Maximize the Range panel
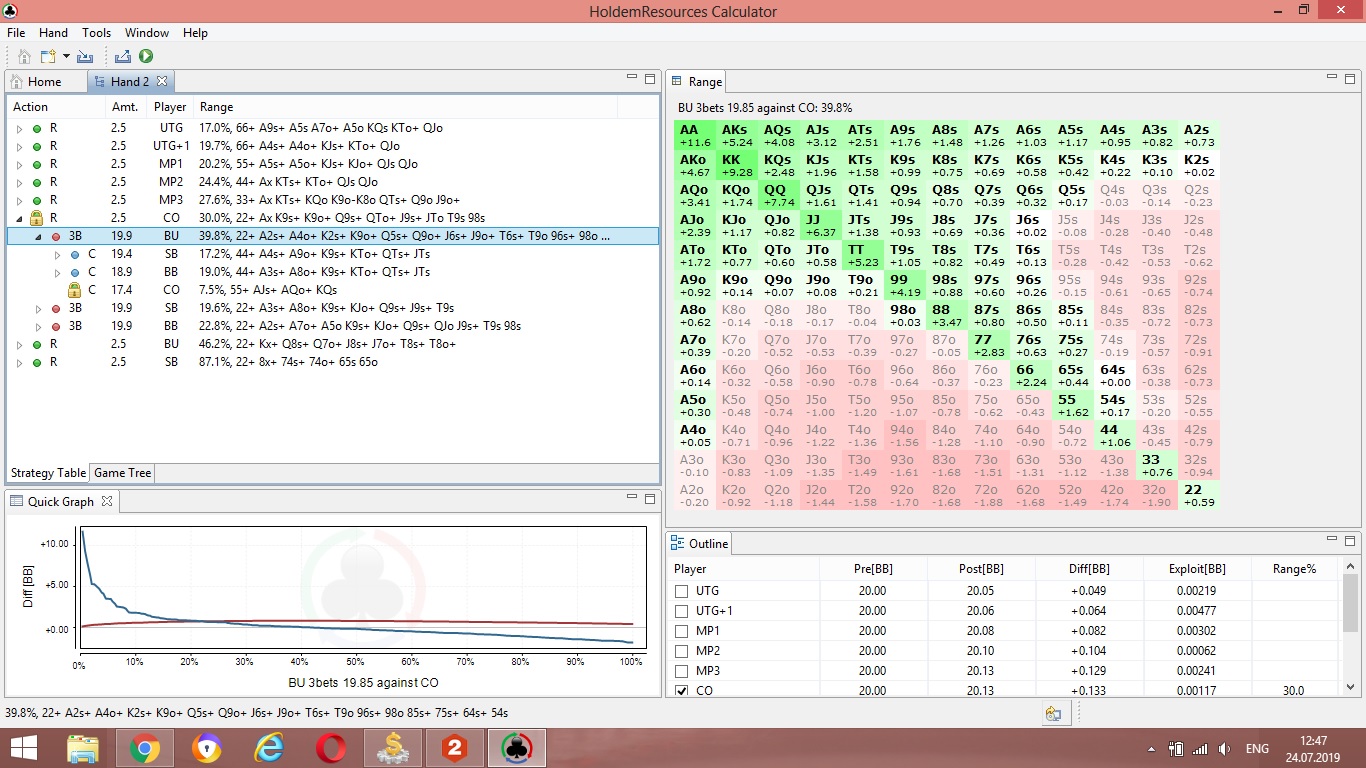 pos(1349,78)
